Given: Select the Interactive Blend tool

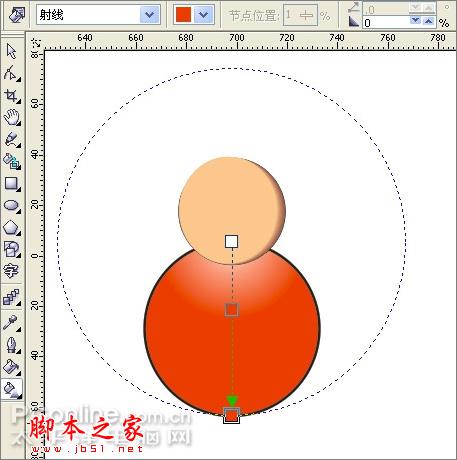Looking at the screenshot, I should 11,297.
